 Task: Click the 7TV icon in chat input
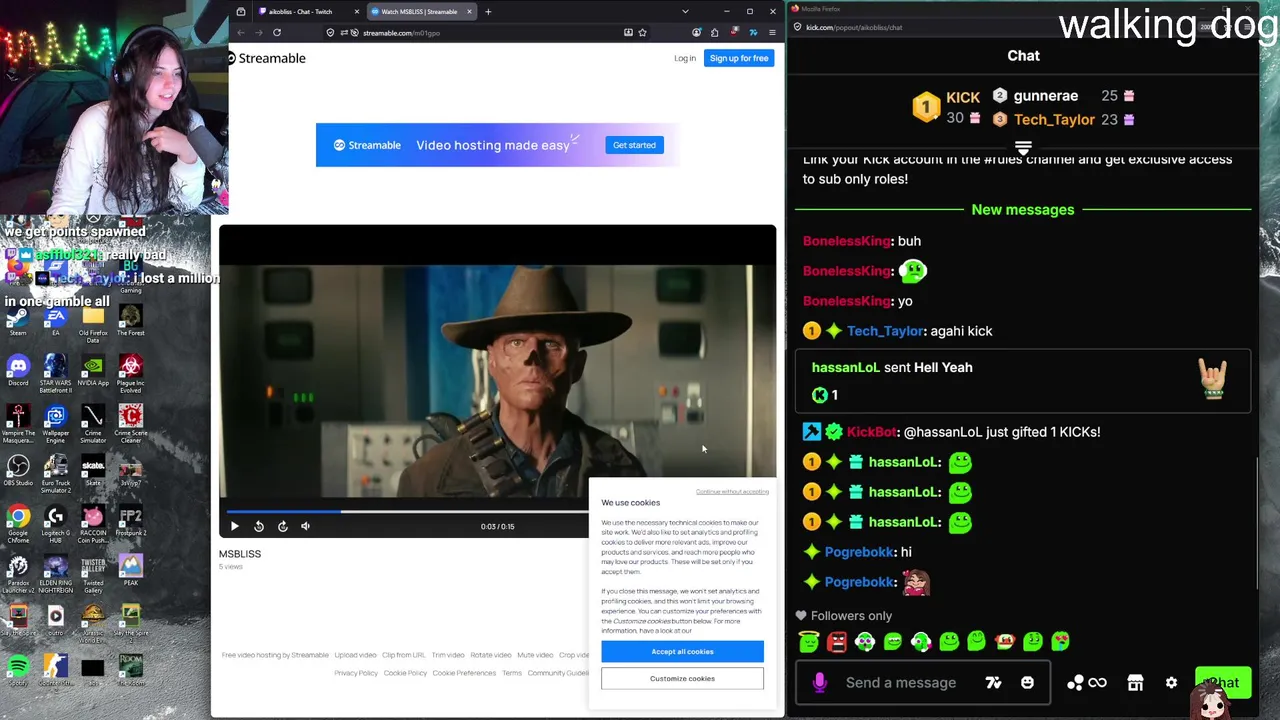[x=993, y=683]
